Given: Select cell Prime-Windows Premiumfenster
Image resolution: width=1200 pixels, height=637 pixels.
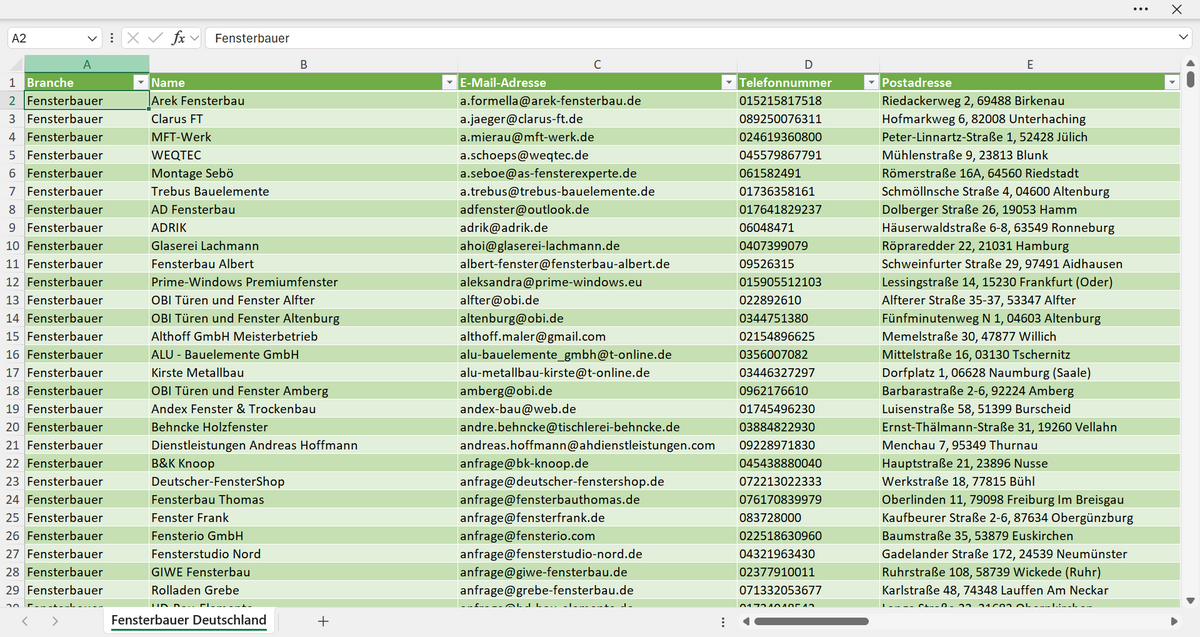Looking at the screenshot, I should [303, 282].
